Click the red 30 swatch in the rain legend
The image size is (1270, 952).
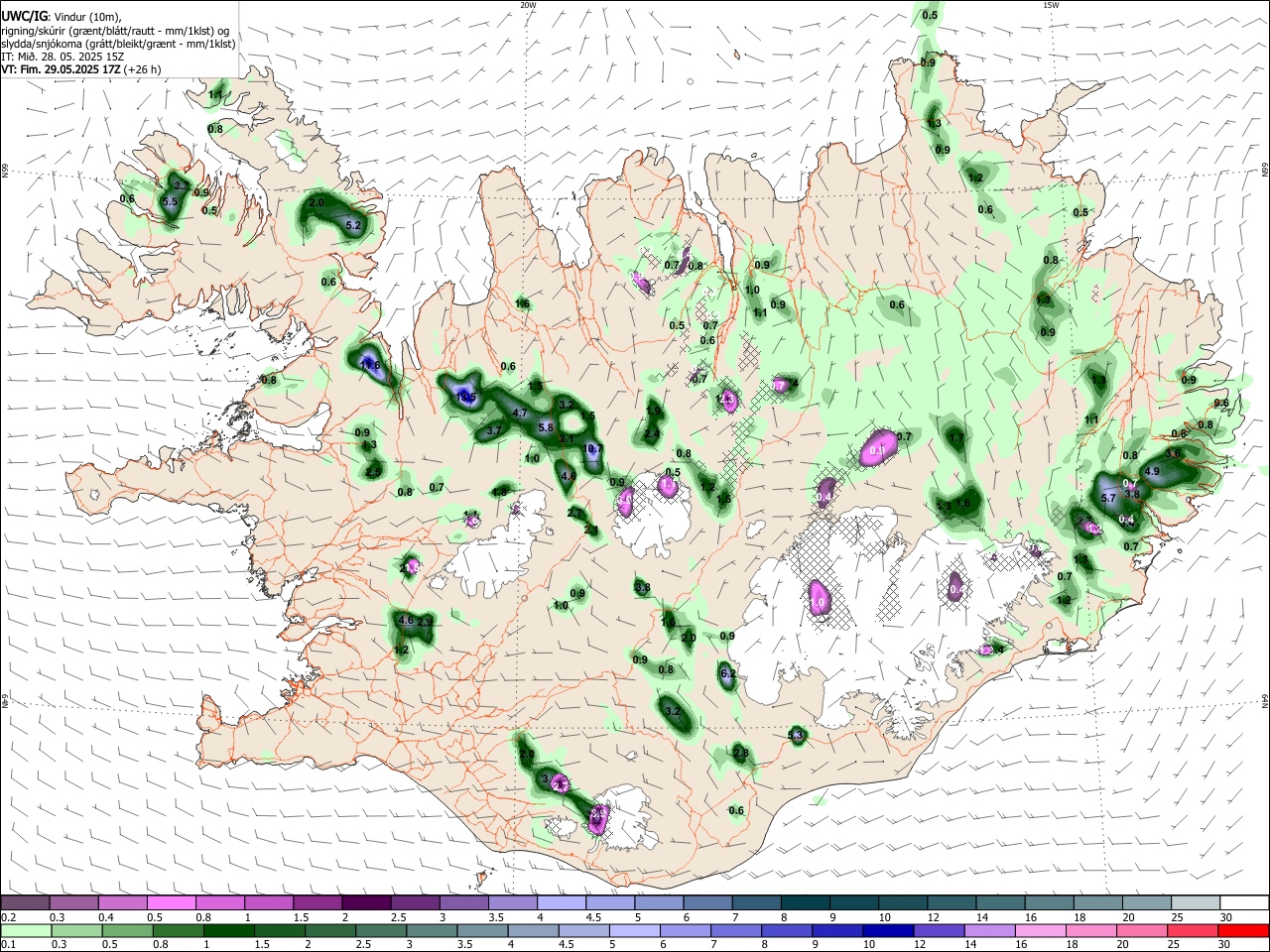point(1244,930)
